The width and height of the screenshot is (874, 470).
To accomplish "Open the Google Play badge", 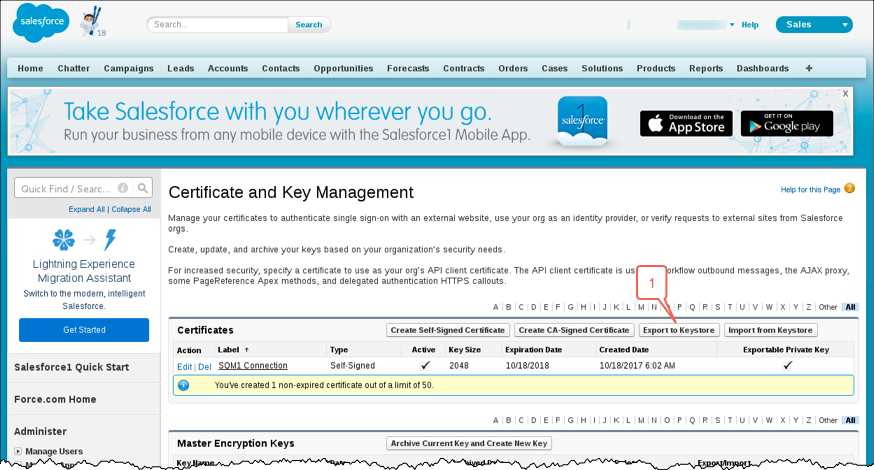I will pos(787,123).
